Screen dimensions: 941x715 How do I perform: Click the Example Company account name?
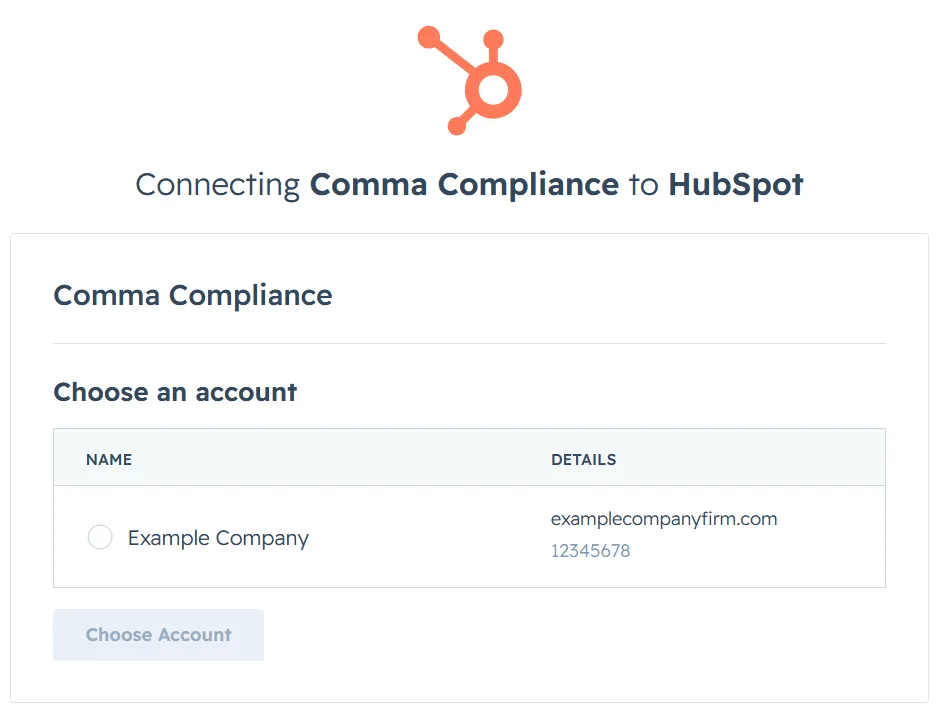click(x=218, y=538)
